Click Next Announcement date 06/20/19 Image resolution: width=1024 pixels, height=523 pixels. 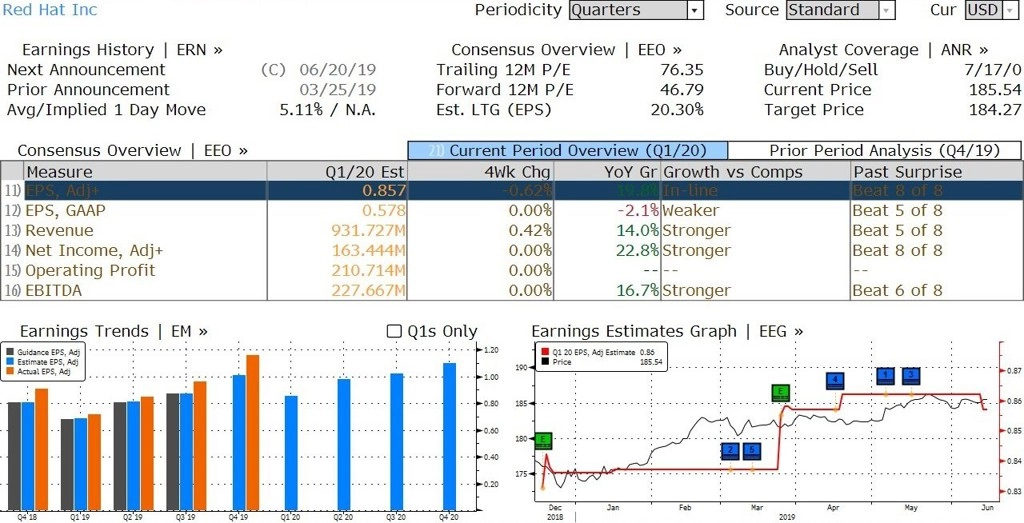coord(338,70)
